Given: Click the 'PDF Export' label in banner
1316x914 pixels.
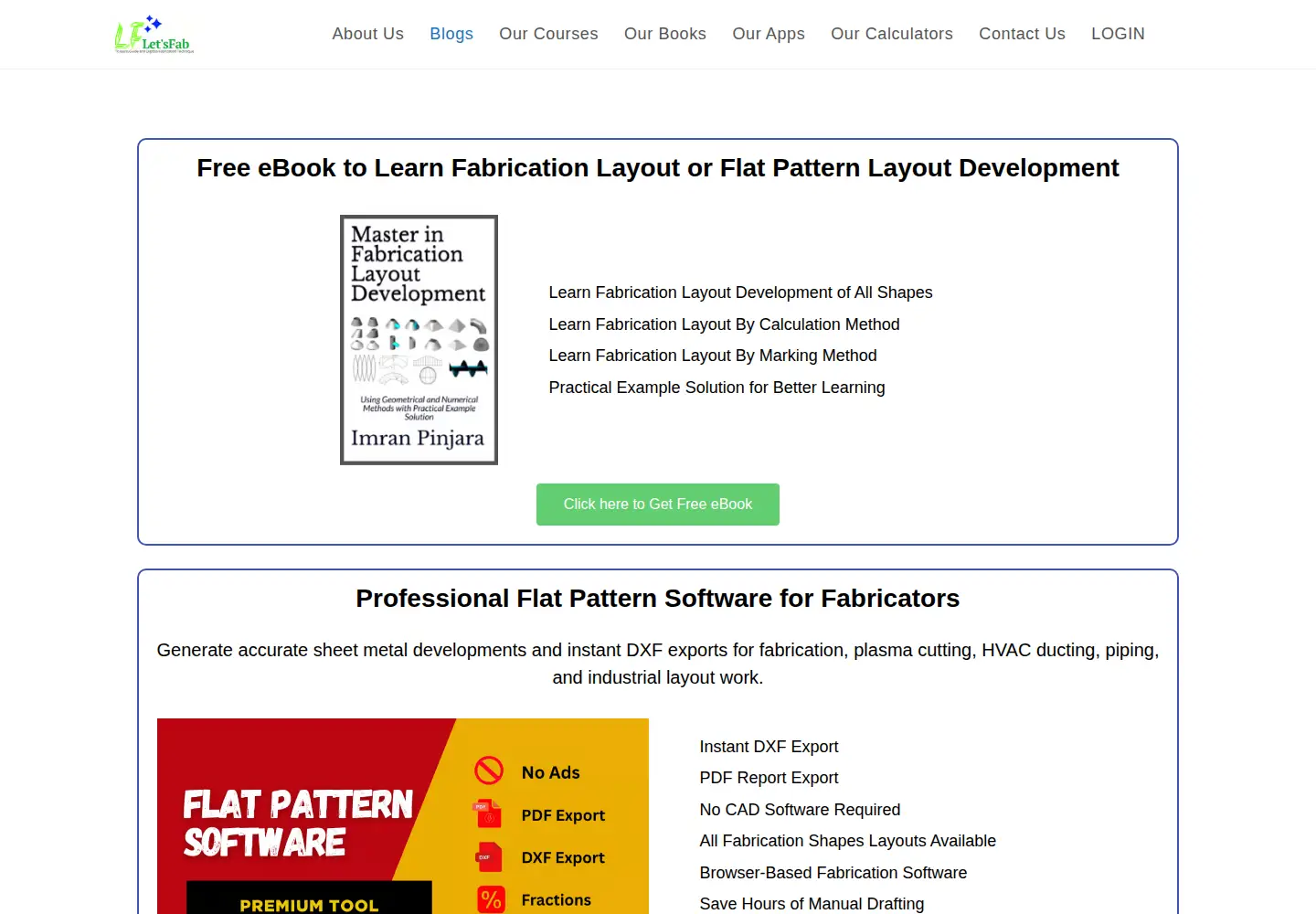Looking at the screenshot, I should point(563,815).
